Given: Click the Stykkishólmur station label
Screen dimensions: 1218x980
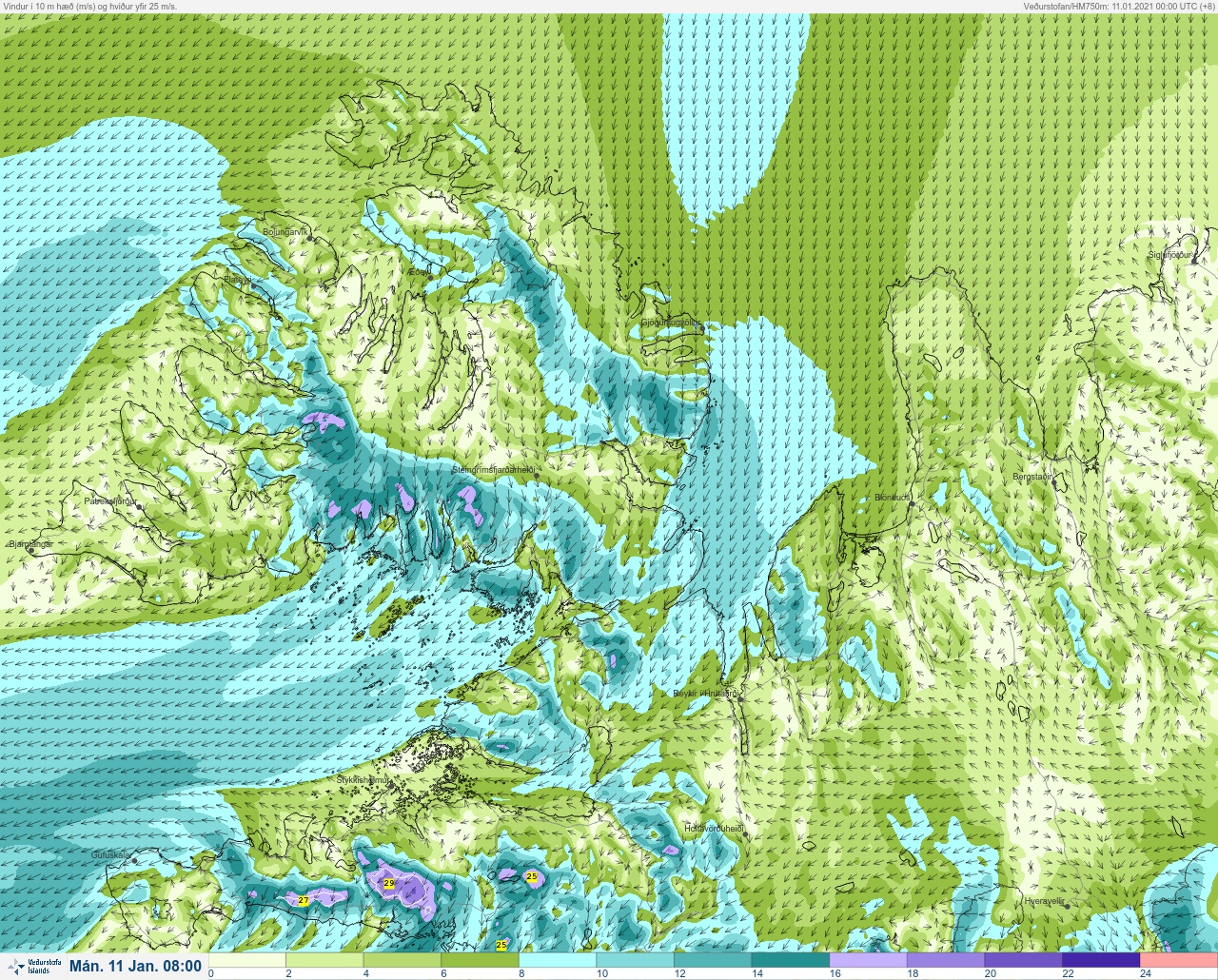Looking at the screenshot, I should click(x=363, y=780).
